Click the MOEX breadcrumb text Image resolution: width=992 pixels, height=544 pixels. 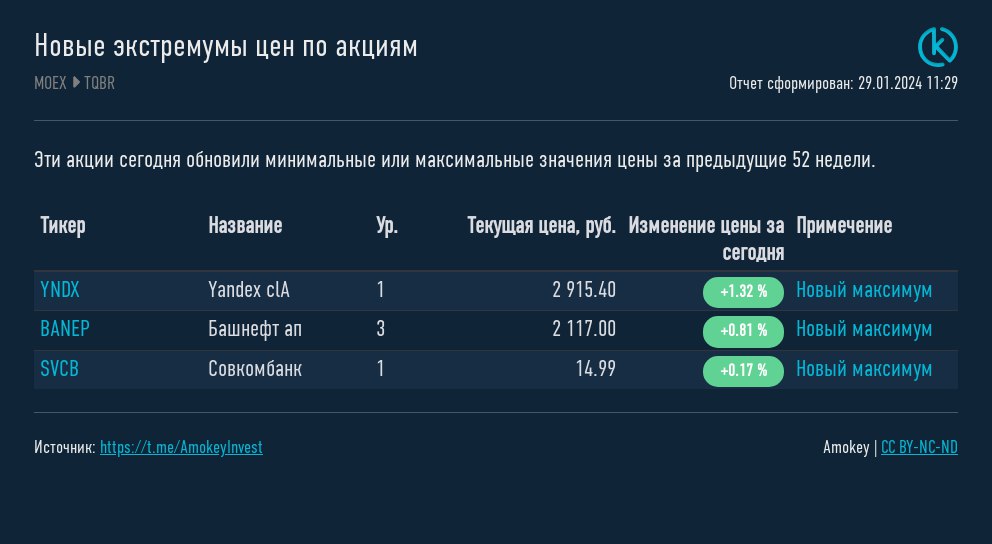pos(50,83)
